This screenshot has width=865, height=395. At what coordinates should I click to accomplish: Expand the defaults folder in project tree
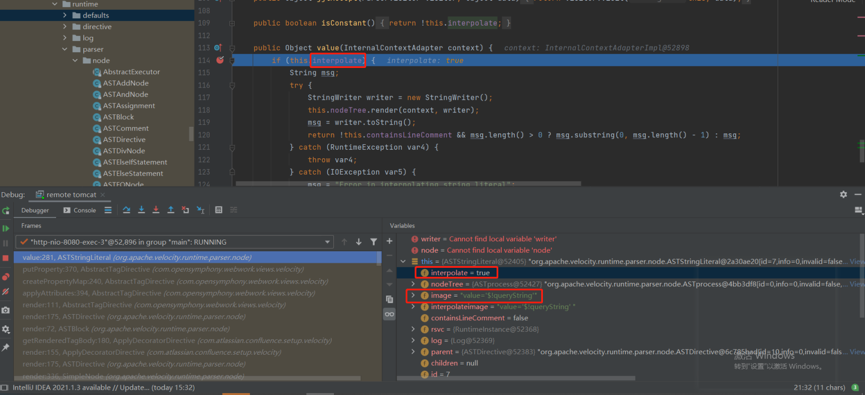(x=65, y=15)
